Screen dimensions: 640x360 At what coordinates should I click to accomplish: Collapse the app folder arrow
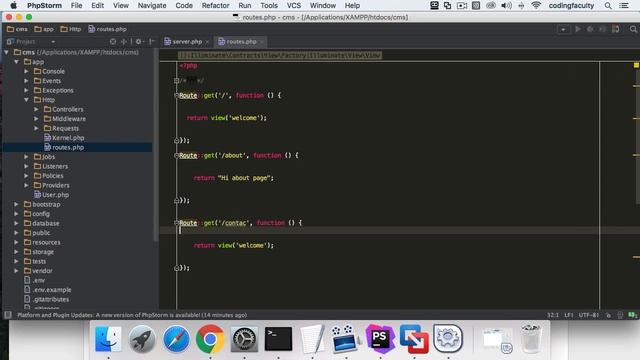click(17, 62)
